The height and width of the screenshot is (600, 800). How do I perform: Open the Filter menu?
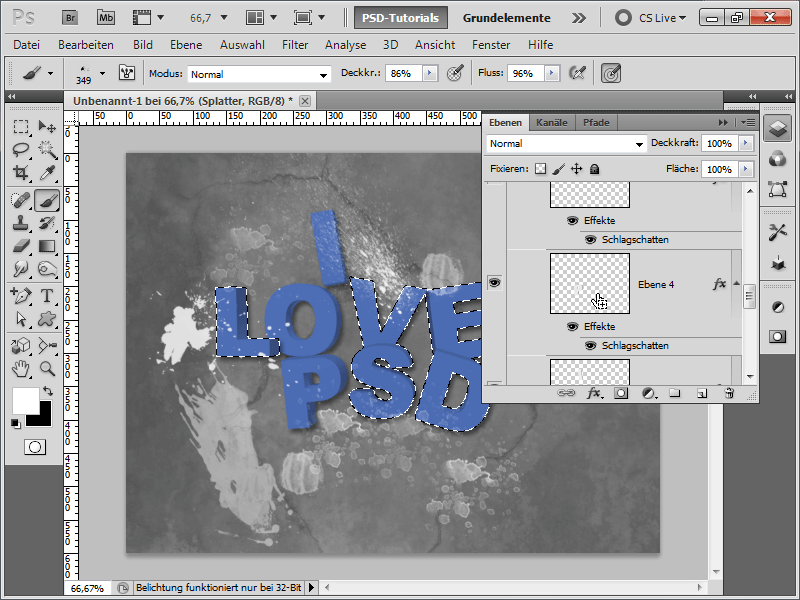coord(295,45)
